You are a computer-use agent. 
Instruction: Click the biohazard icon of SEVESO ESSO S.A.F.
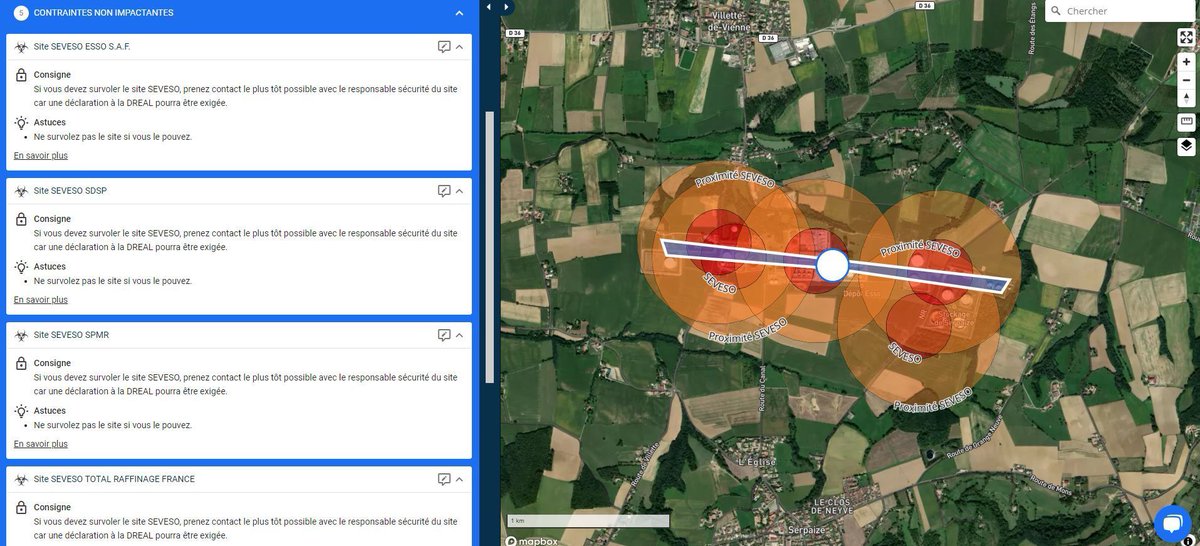tap(21, 47)
